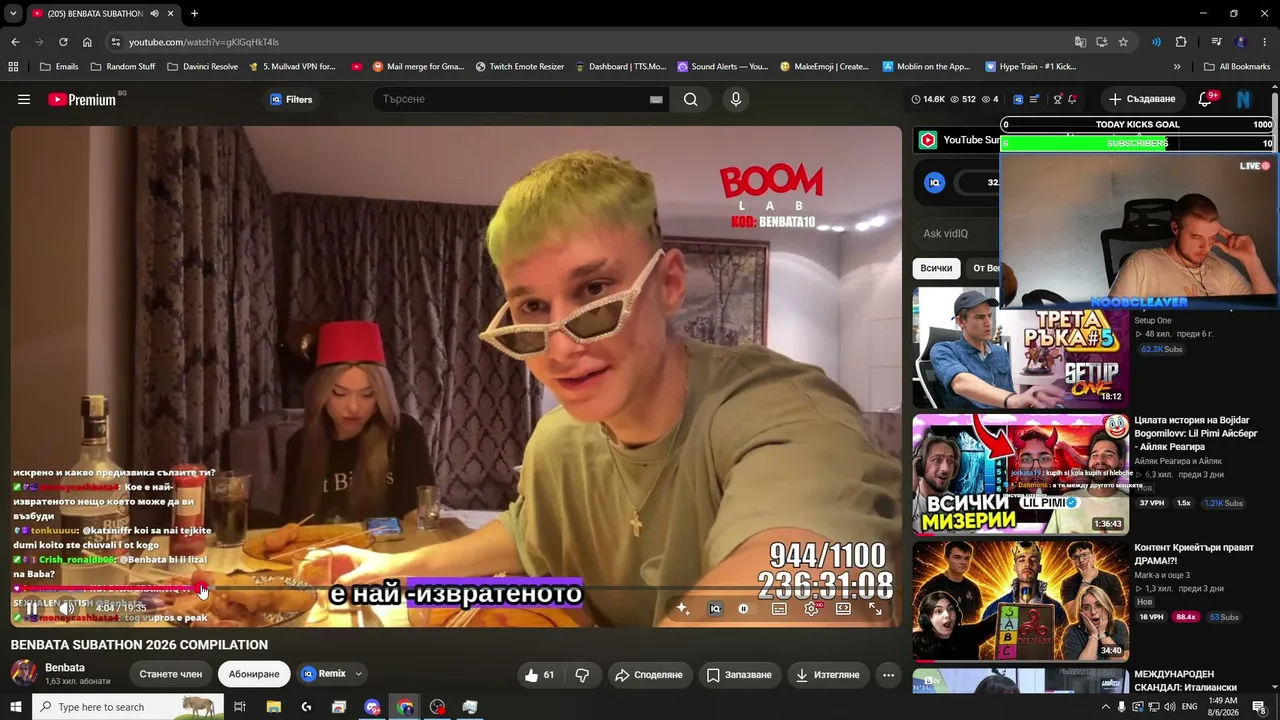Focus the Chrome address bar URL
This screenshot has width=1280, height=720.
point(203,42)
